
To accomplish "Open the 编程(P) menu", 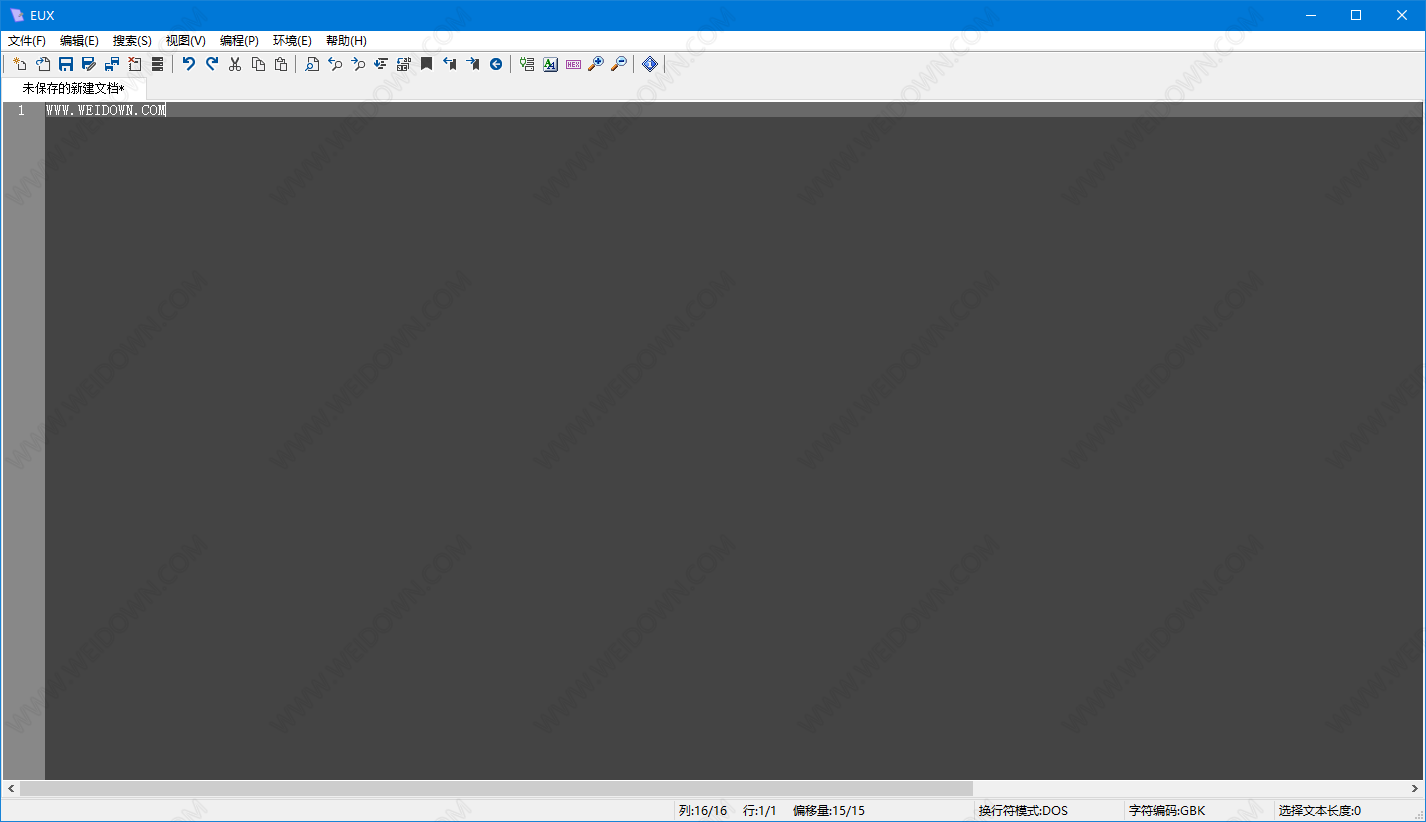I will (x=239, y=41).
